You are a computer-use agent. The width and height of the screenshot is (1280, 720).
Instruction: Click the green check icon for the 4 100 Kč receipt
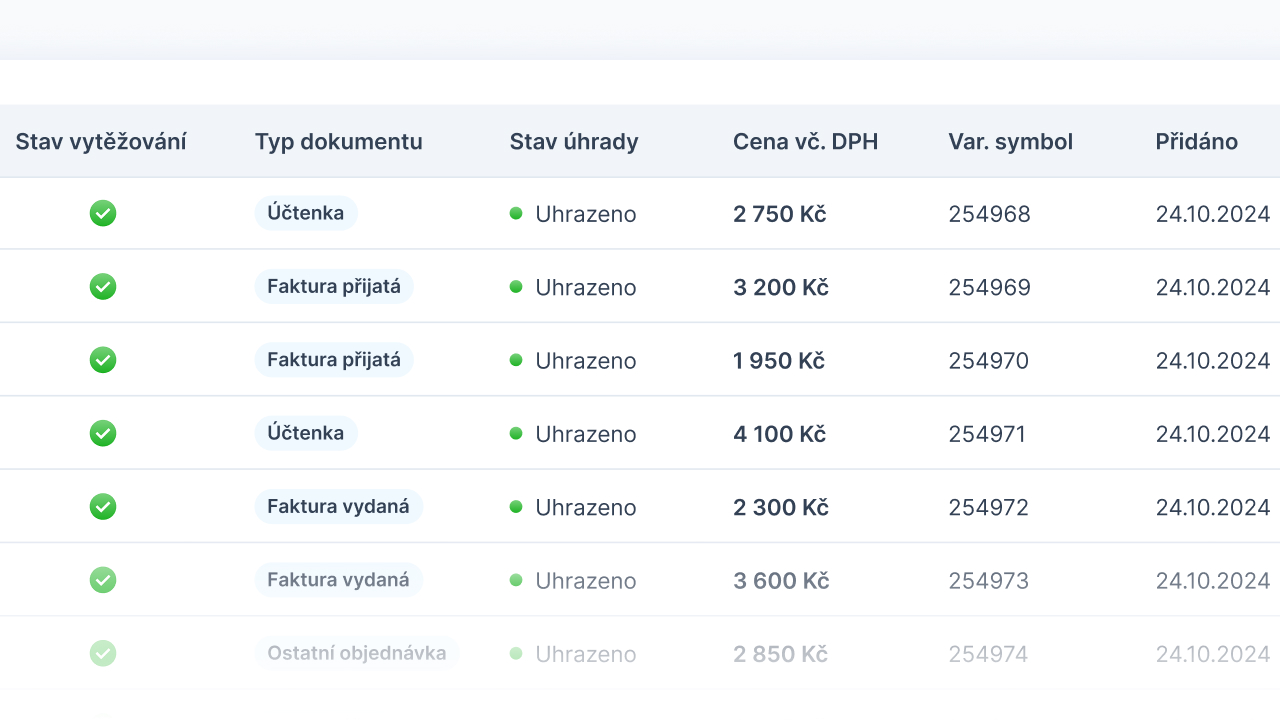pos(103,433)
